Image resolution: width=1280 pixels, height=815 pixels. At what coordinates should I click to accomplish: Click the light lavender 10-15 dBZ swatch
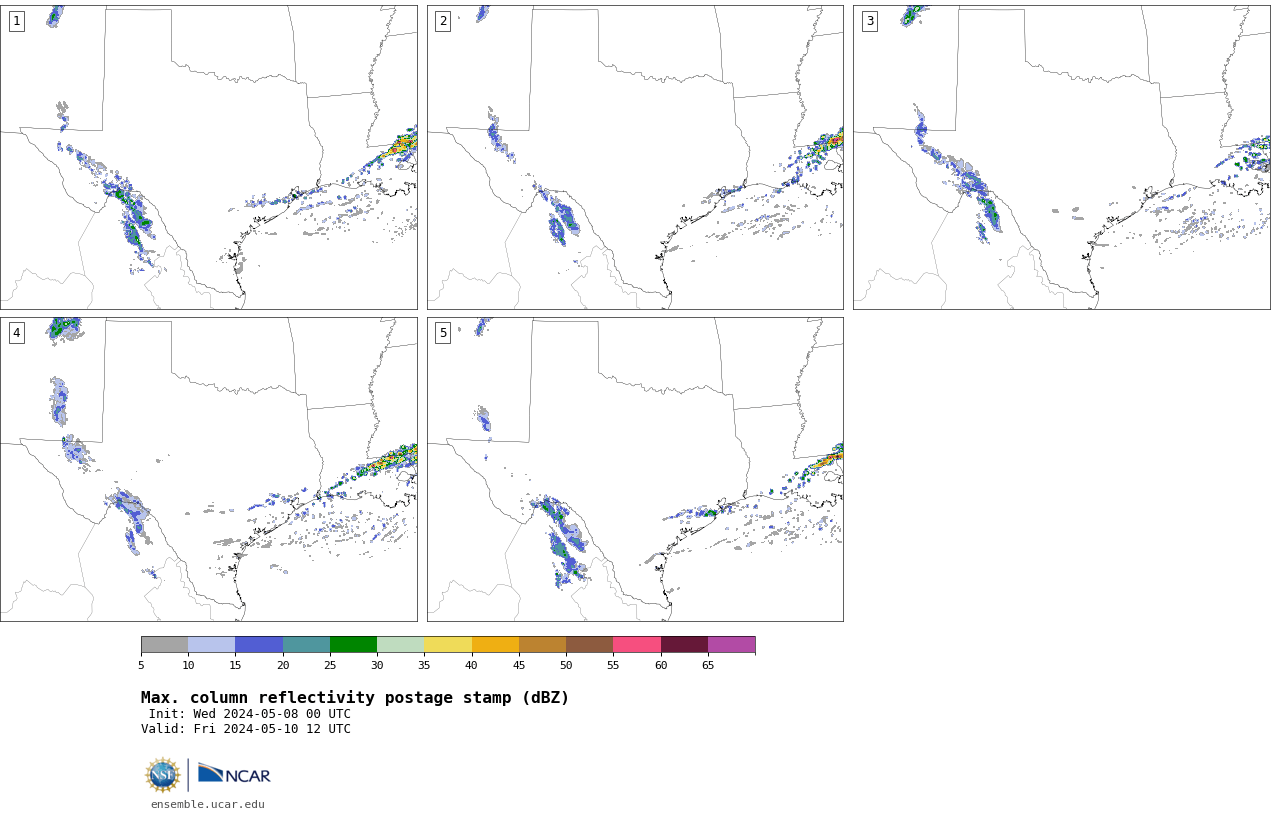[x=212, y=644]
